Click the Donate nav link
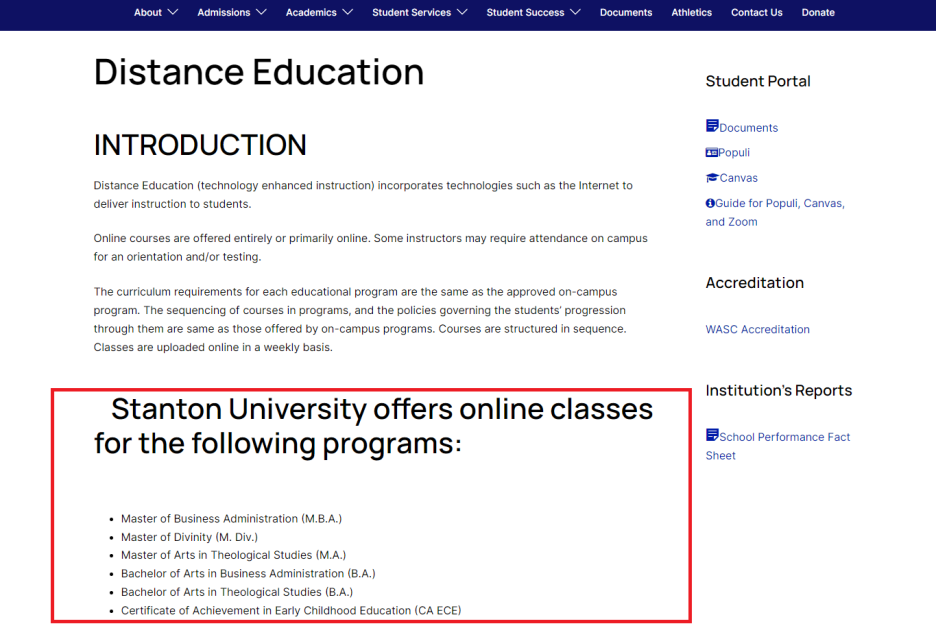The width and height of the screenshot is (936, 626). 818,13
